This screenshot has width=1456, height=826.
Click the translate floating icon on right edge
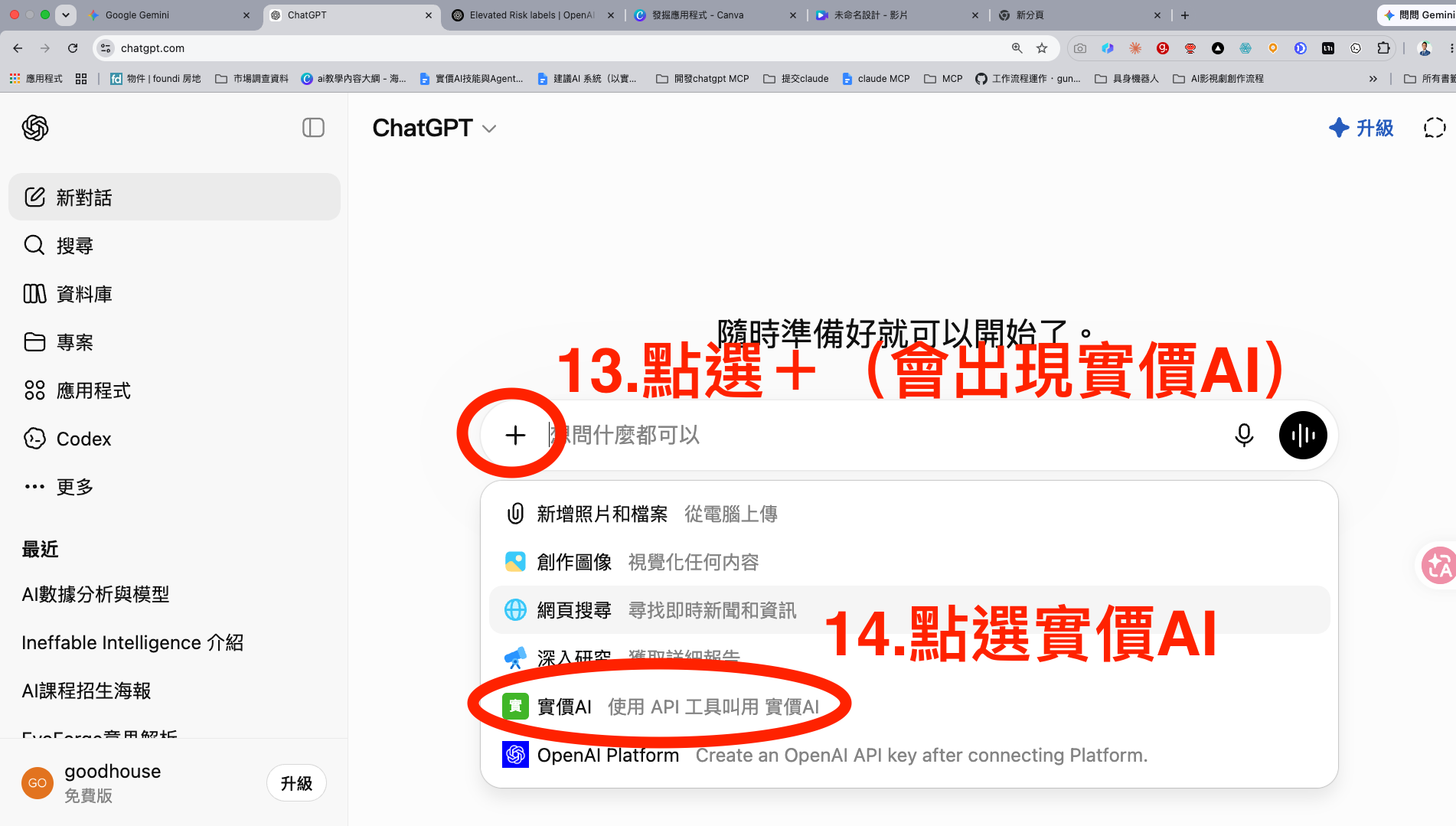tap(1439, 566)
